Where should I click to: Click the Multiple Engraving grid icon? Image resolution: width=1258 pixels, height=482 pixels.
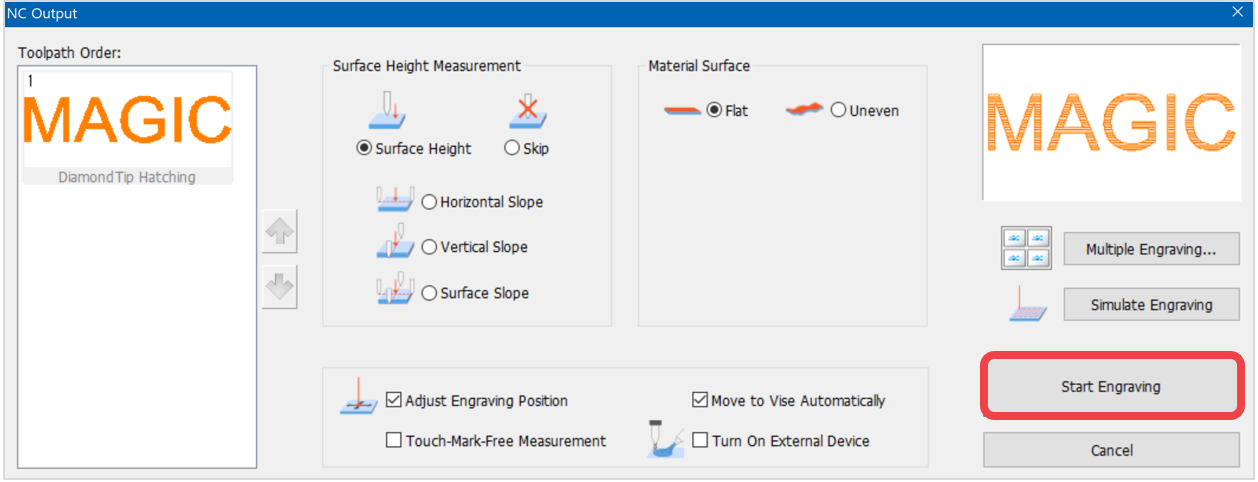coord(1027,248)
